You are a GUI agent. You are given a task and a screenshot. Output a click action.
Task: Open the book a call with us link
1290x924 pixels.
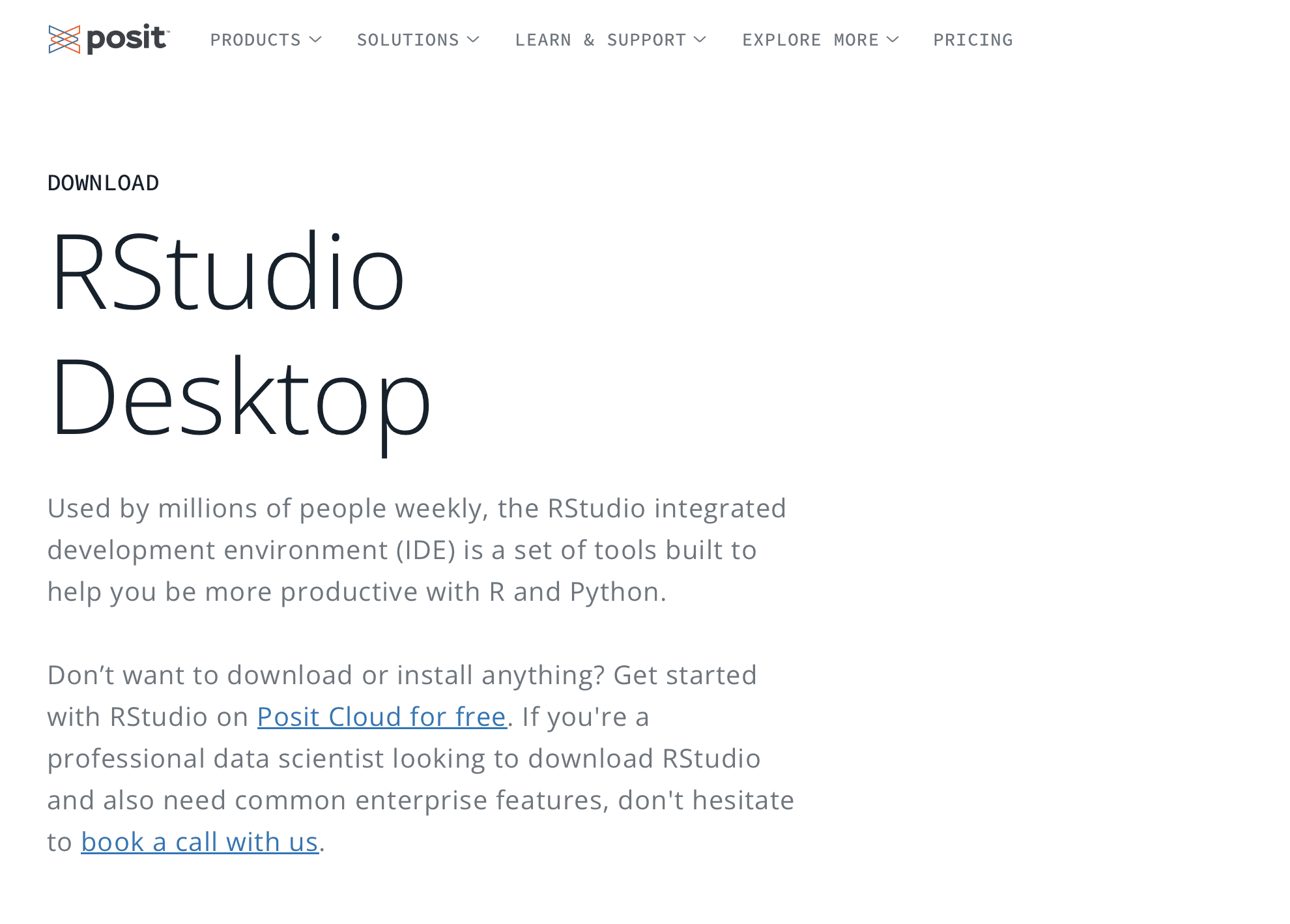(x=199, y=842)
